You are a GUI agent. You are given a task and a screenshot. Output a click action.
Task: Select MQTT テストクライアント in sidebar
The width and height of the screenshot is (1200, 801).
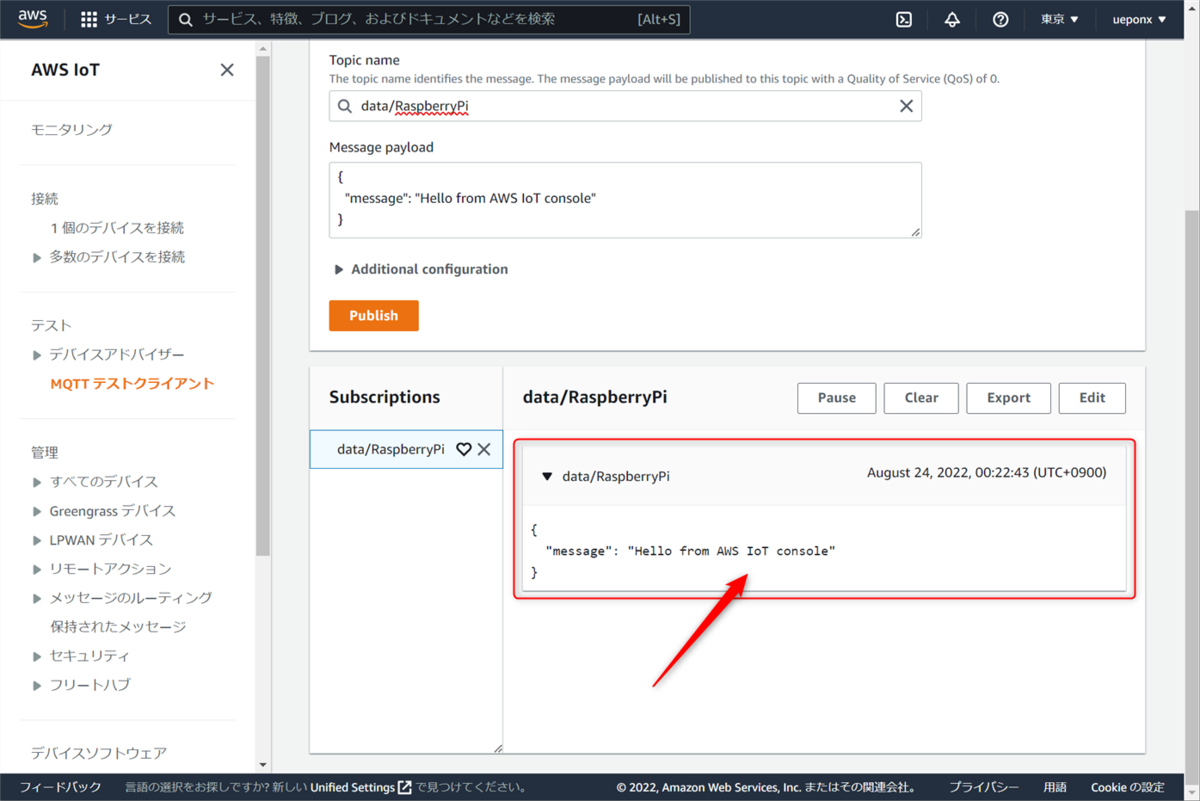(x=132, y=383)
